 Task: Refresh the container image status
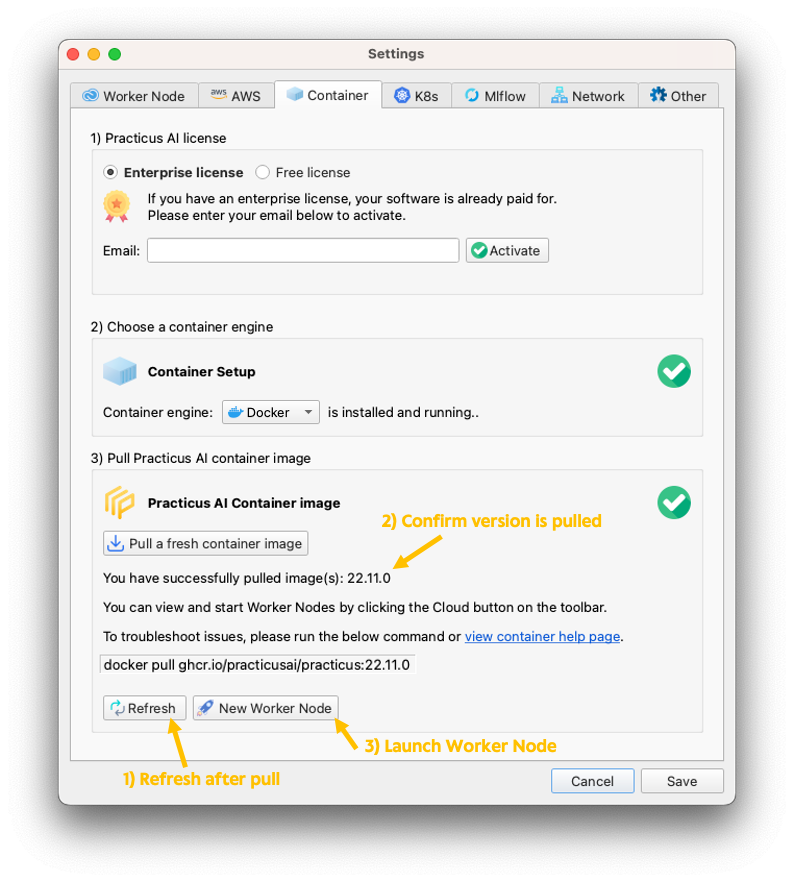[144, 708]
